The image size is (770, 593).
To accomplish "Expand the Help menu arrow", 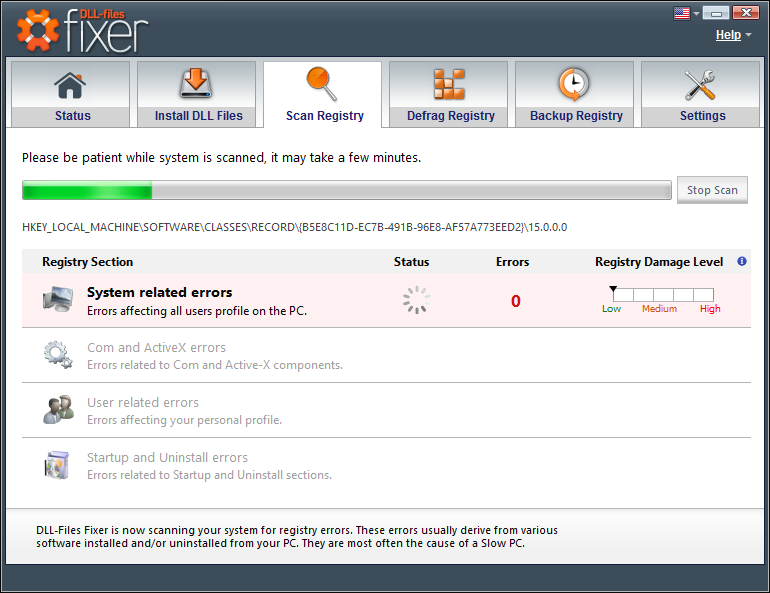I will pyautogui.click(x=748, y=35).
